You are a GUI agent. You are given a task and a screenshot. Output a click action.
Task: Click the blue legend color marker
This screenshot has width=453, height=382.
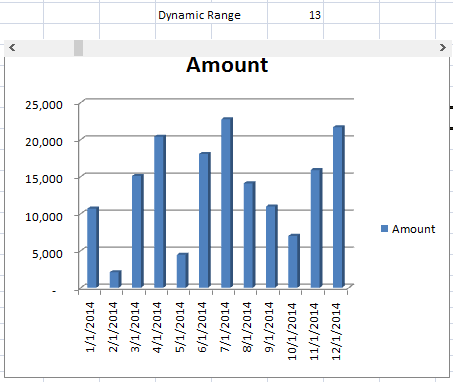point(384,229)
